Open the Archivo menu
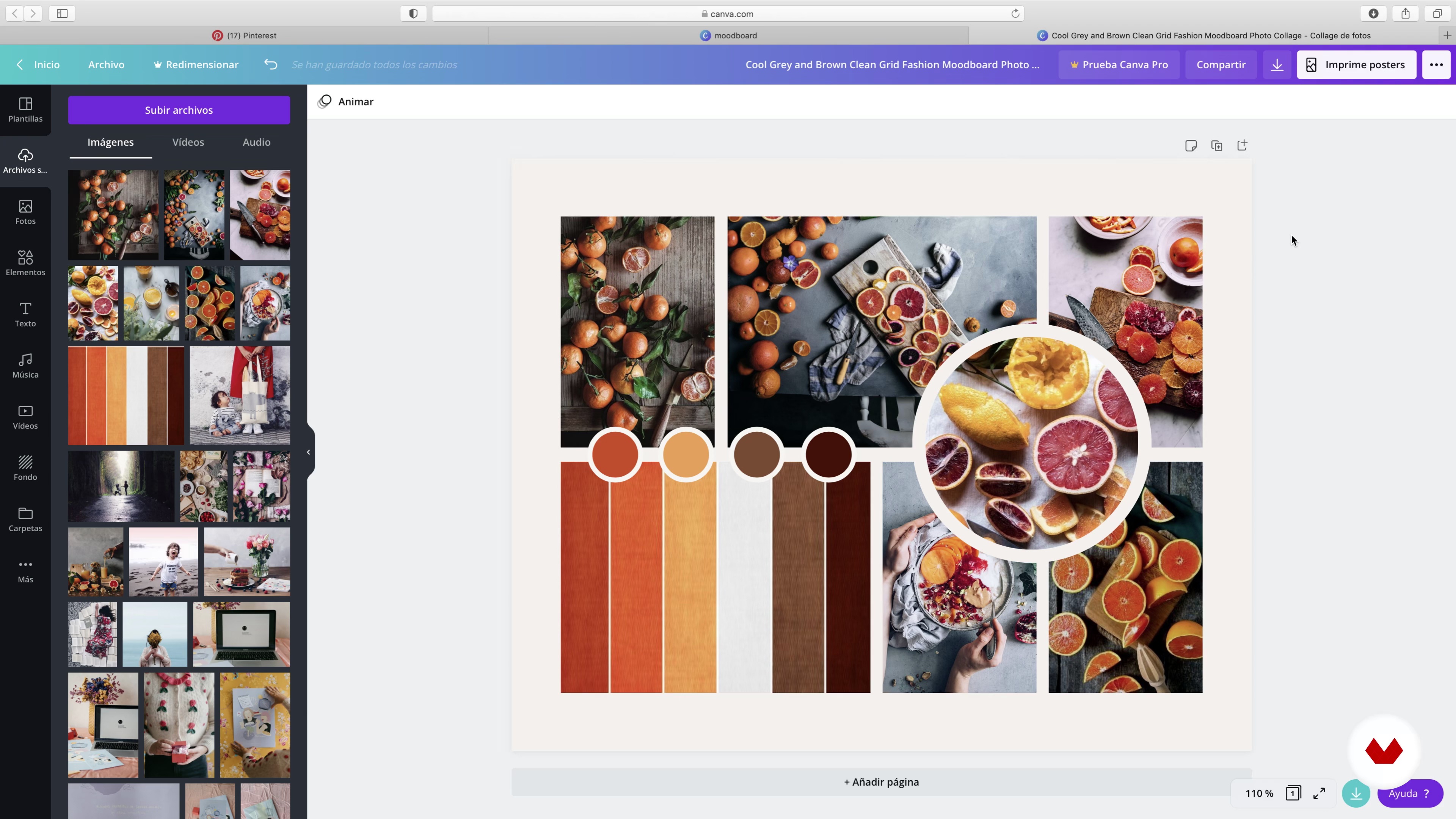 pyautogui.click(x=106, y=64)
